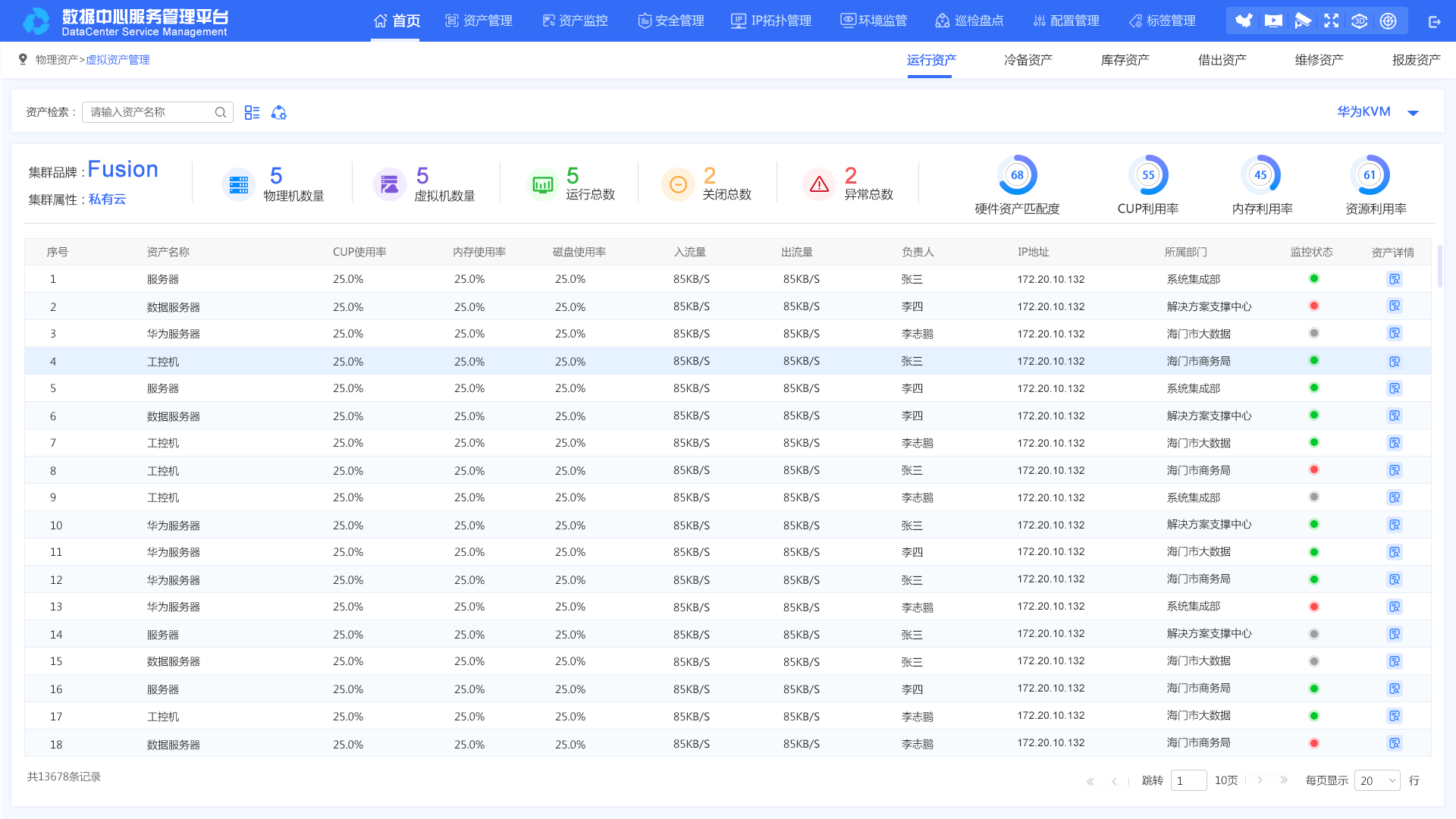Select the 运行资产 tab
Screen dimensions: 1456x819
tap(931, 60)
